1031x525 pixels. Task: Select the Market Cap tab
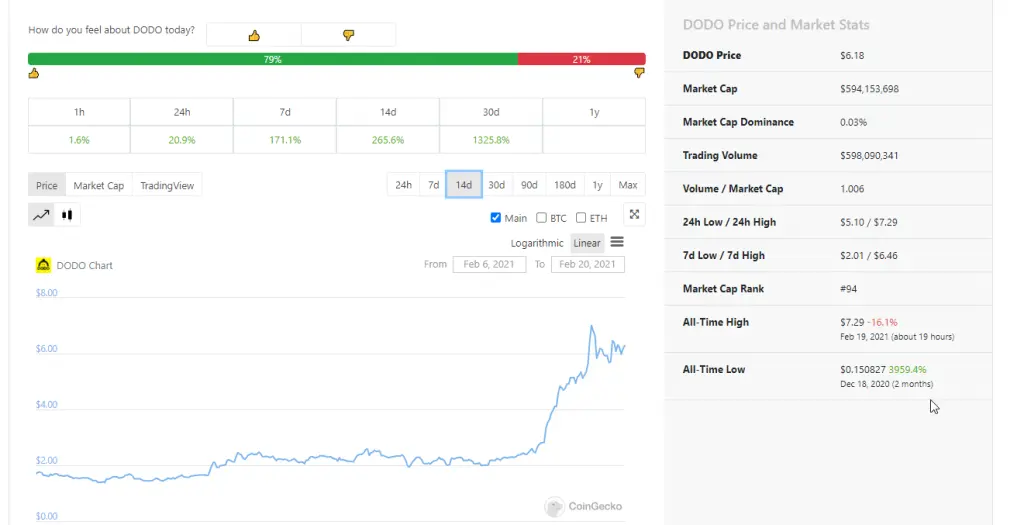[x=99, y=186]
